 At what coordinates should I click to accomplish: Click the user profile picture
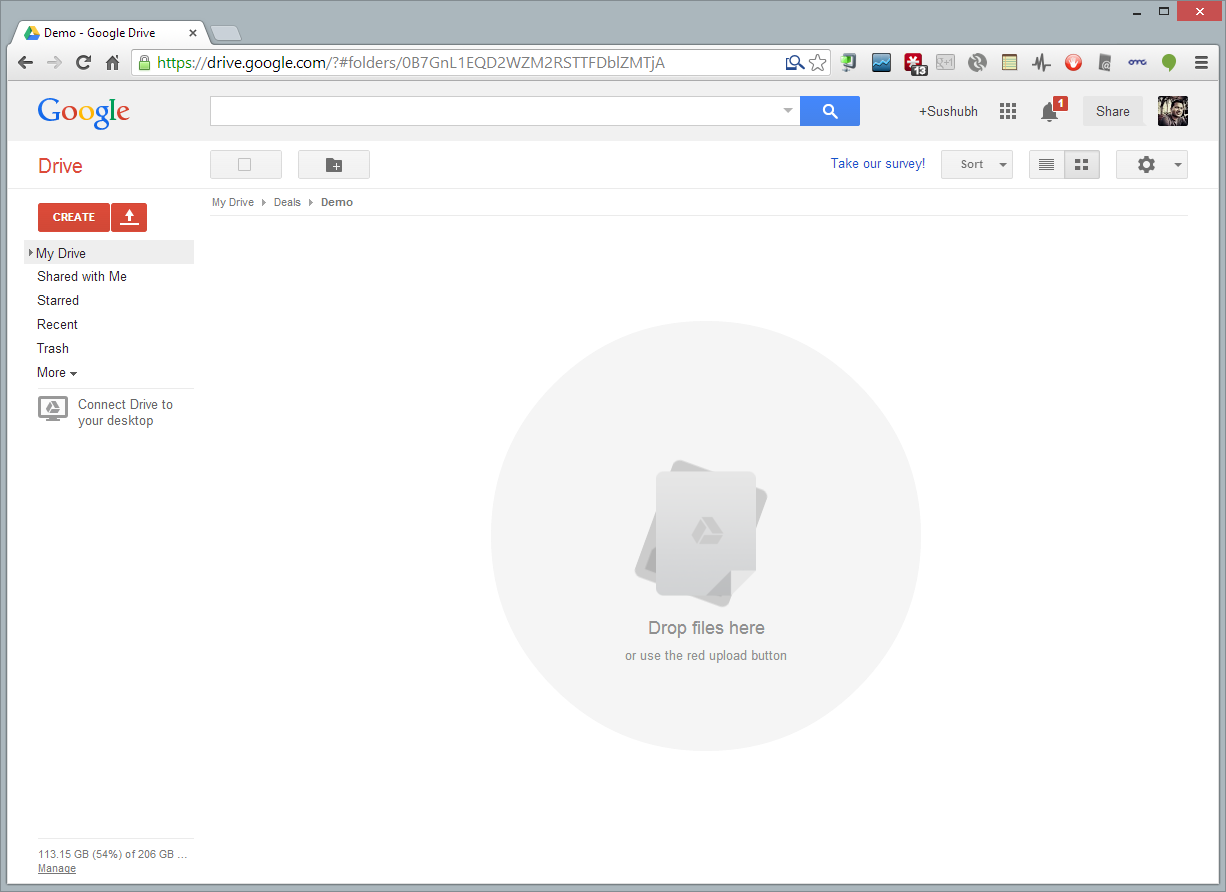click(1172, 111)
